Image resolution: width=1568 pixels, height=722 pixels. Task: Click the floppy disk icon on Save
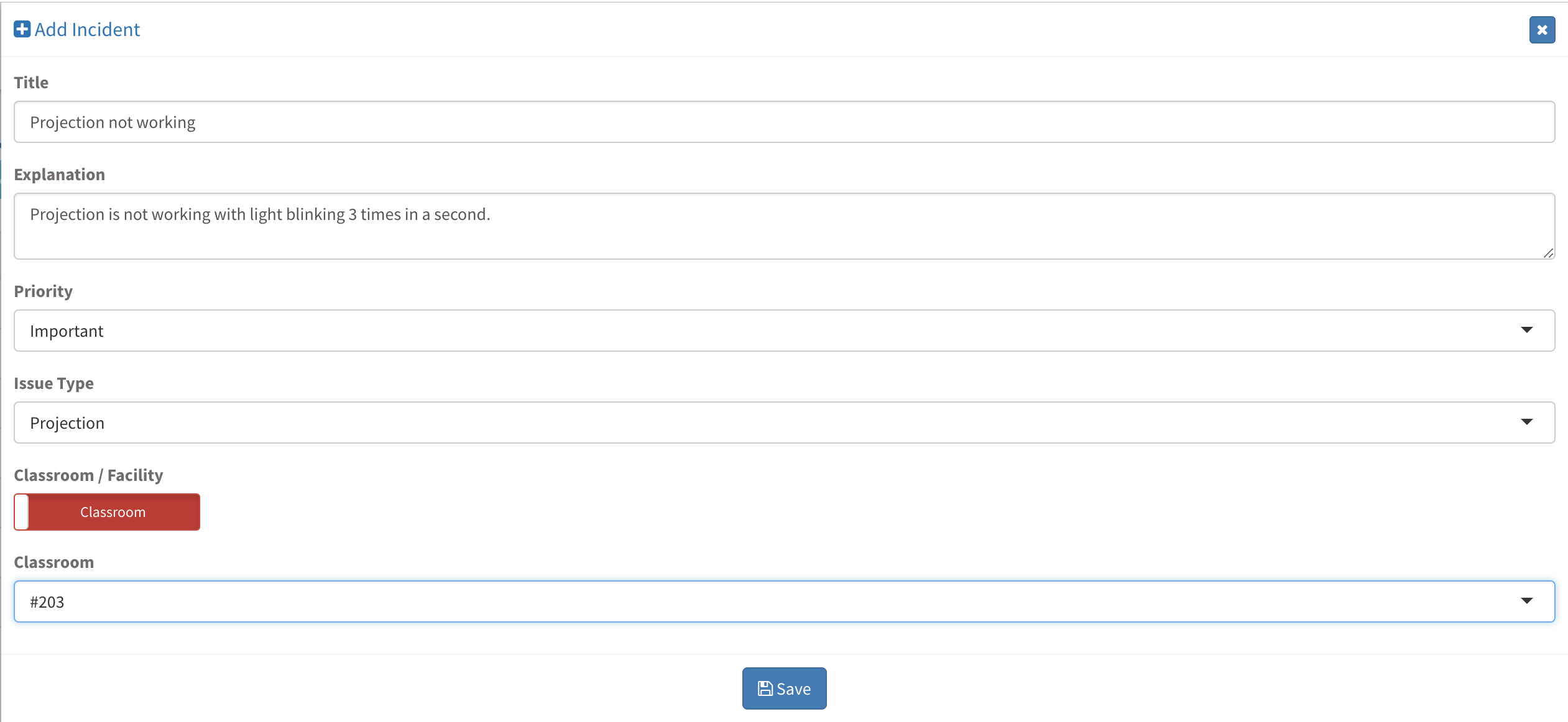(x=765, y=688)
